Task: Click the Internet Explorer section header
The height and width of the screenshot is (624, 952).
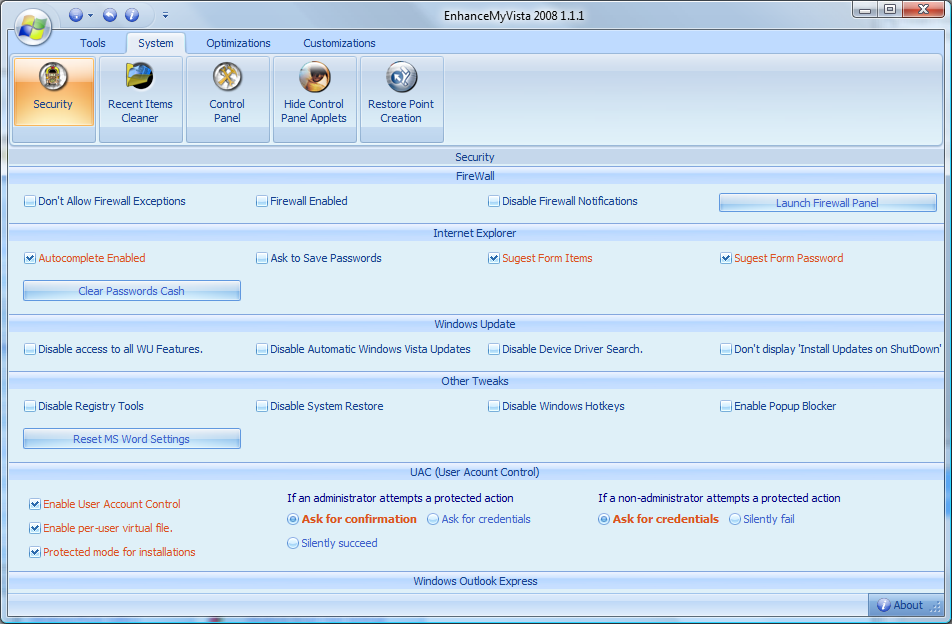Action: pyautogui.click(x=475, y=233)
